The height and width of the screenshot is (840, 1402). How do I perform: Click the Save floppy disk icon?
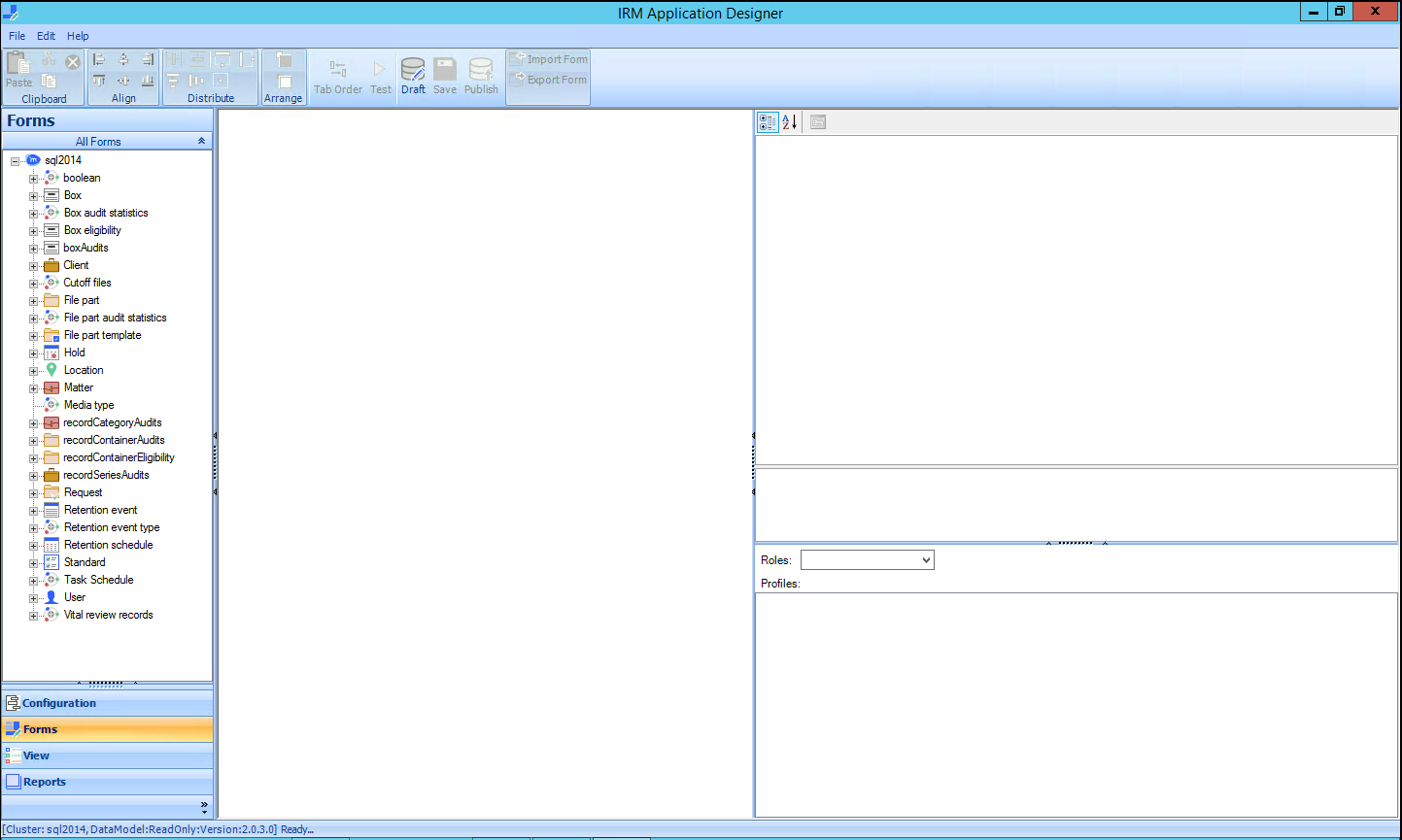[x=445, y=69]
